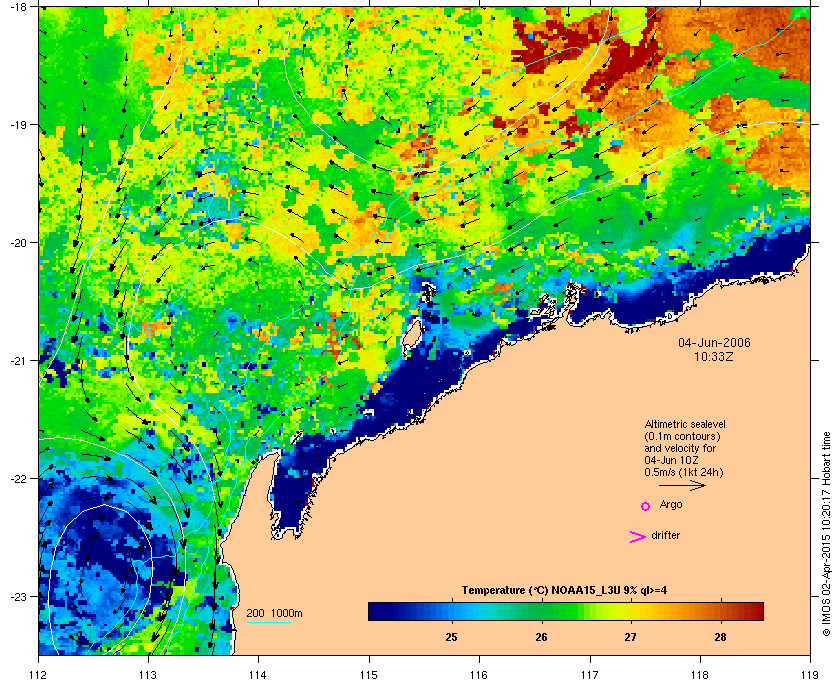Click the colorbar tick label 25
This screenshot has width=840, height=680.
[452, 637]
